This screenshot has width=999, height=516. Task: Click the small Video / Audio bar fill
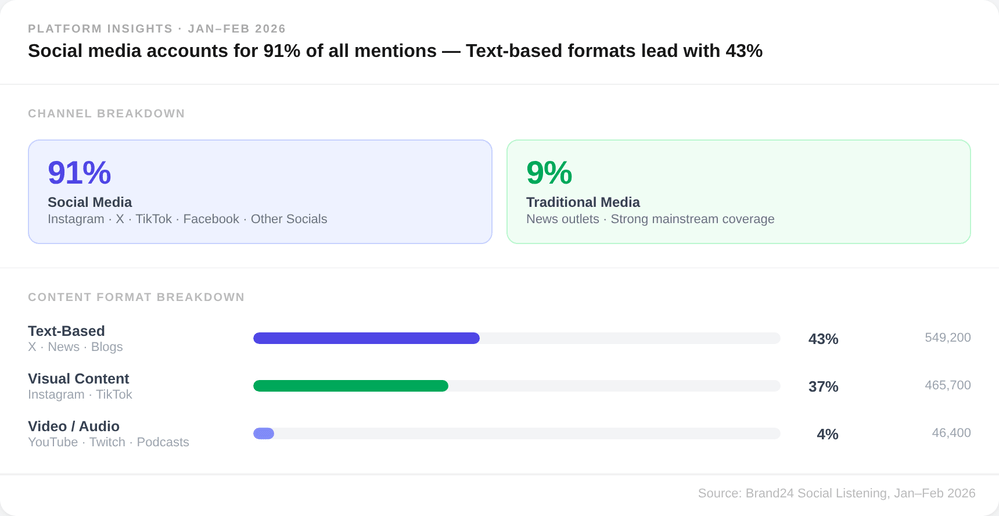click(264, 434)
